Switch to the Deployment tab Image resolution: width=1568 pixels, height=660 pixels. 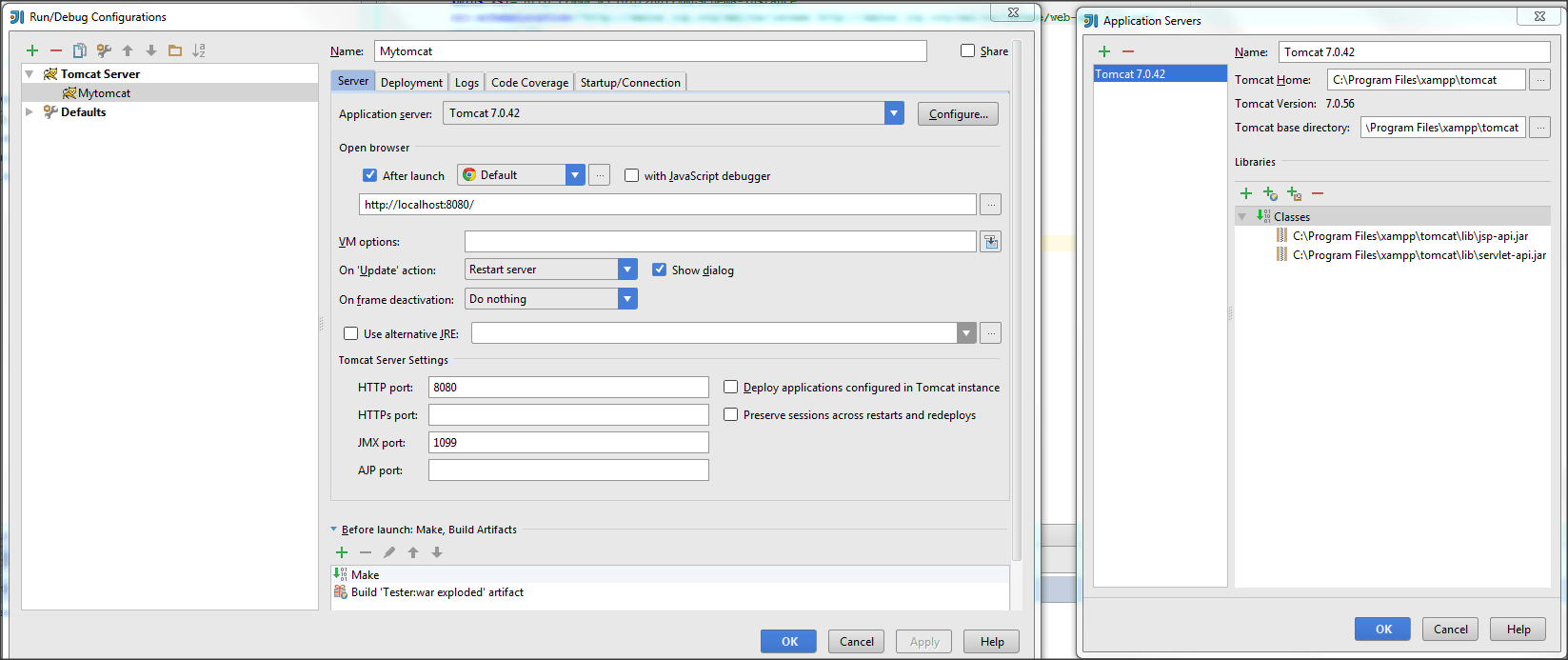[x=411, y=83]
